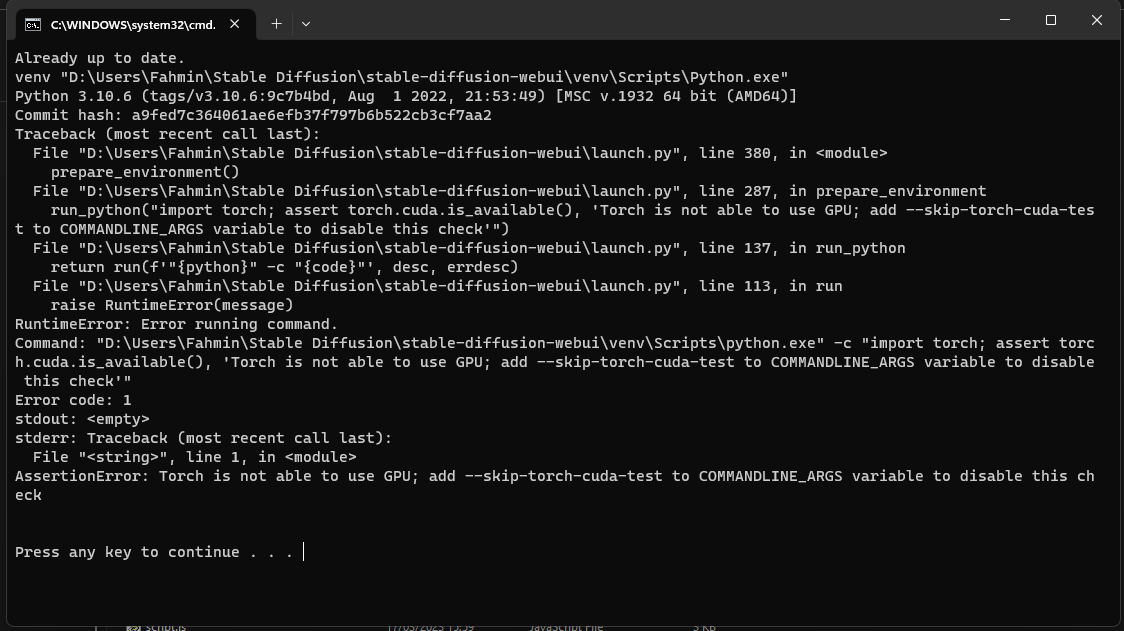Click the 'Error code: 1' line

pyautogui.click(x=73, y=400)
